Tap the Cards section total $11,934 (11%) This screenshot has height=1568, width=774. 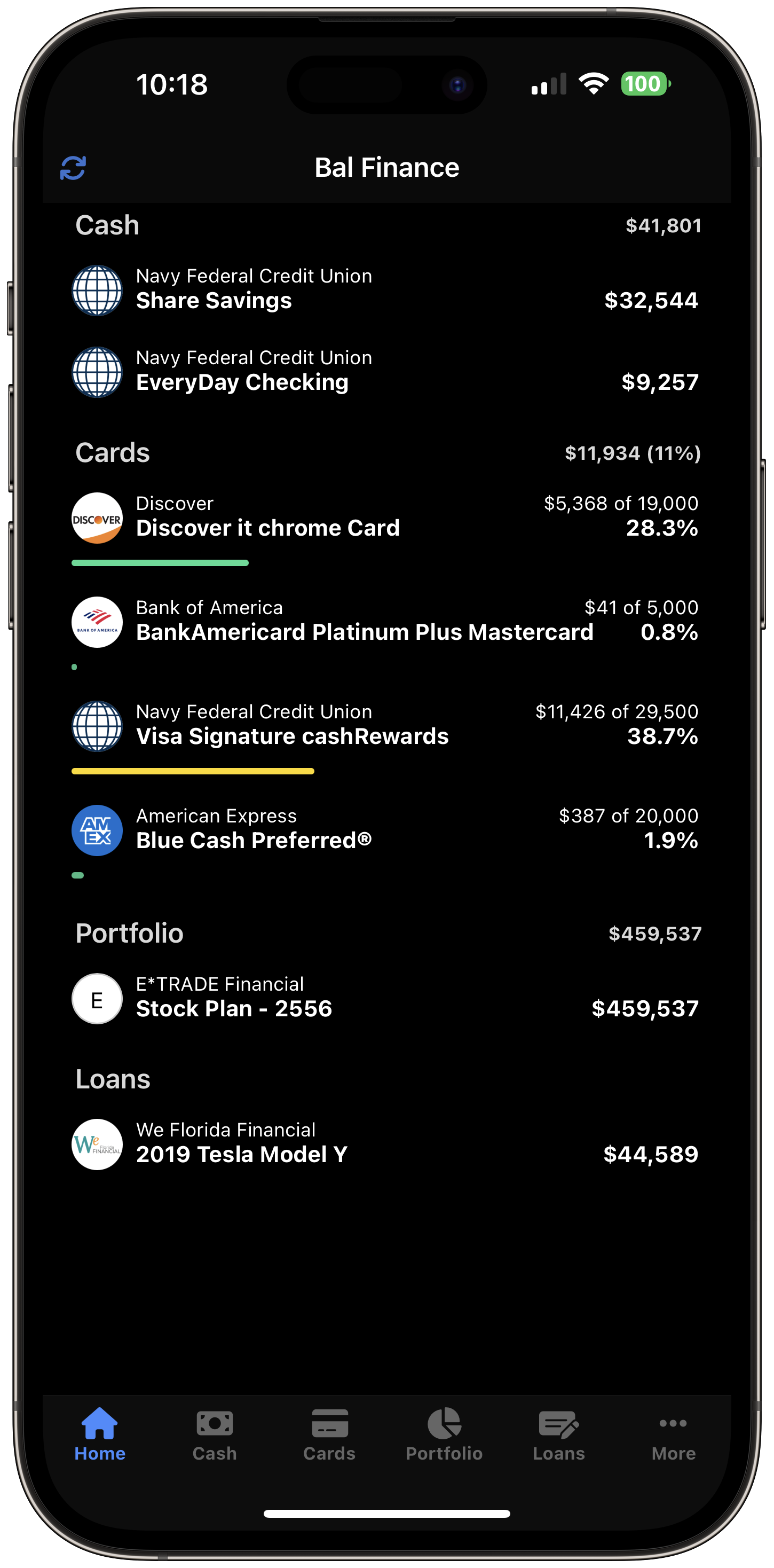(x=632, y=453)
